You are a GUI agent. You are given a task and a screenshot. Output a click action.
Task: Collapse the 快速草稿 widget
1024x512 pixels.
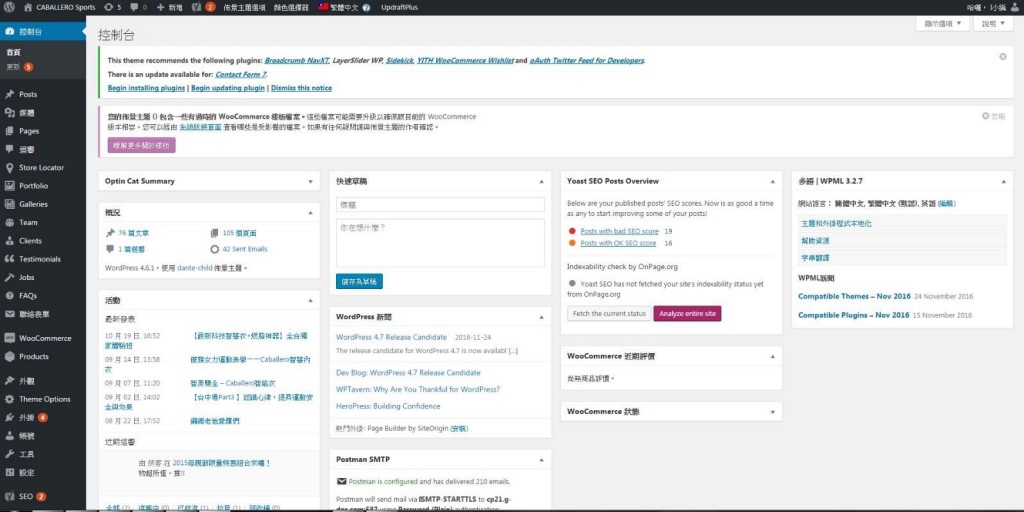click(541, 182)
